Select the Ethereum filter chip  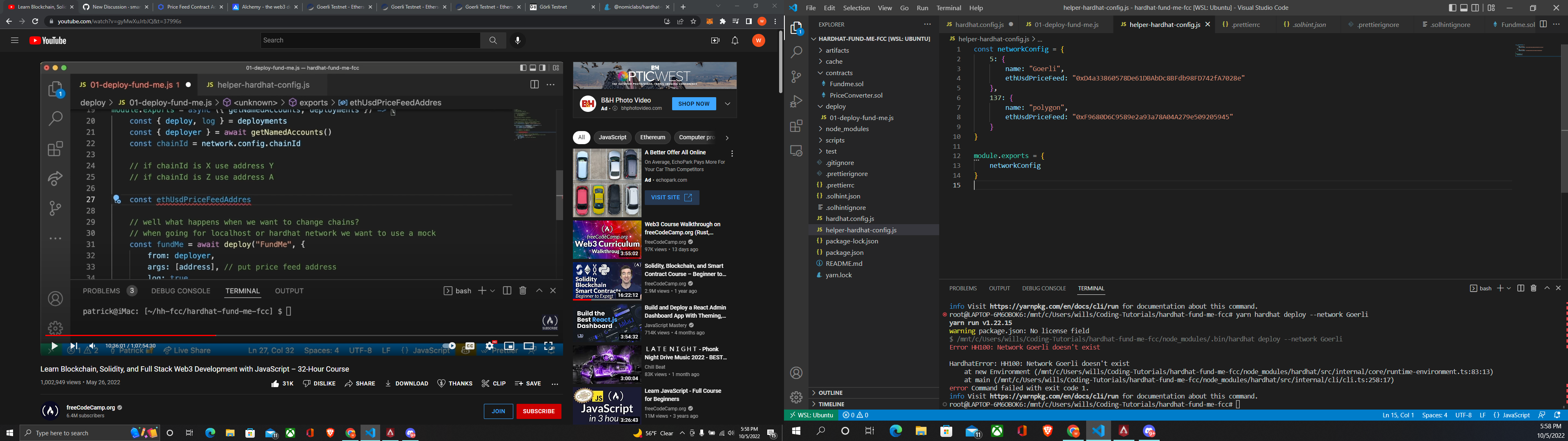click(653, 137)
